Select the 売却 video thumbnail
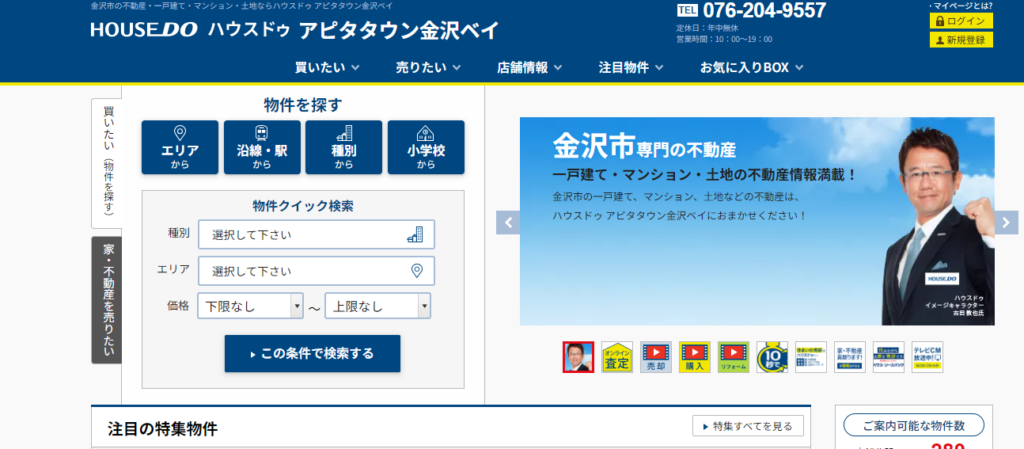Viewport: 1024px width, 449px height. pos(656,357)
